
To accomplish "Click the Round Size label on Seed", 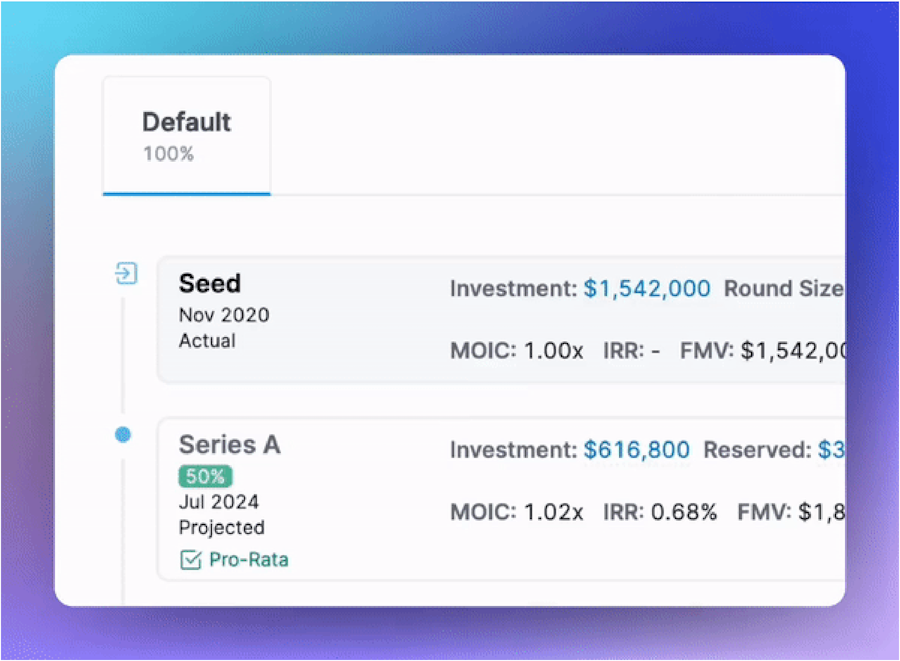I will pos(784,289).
